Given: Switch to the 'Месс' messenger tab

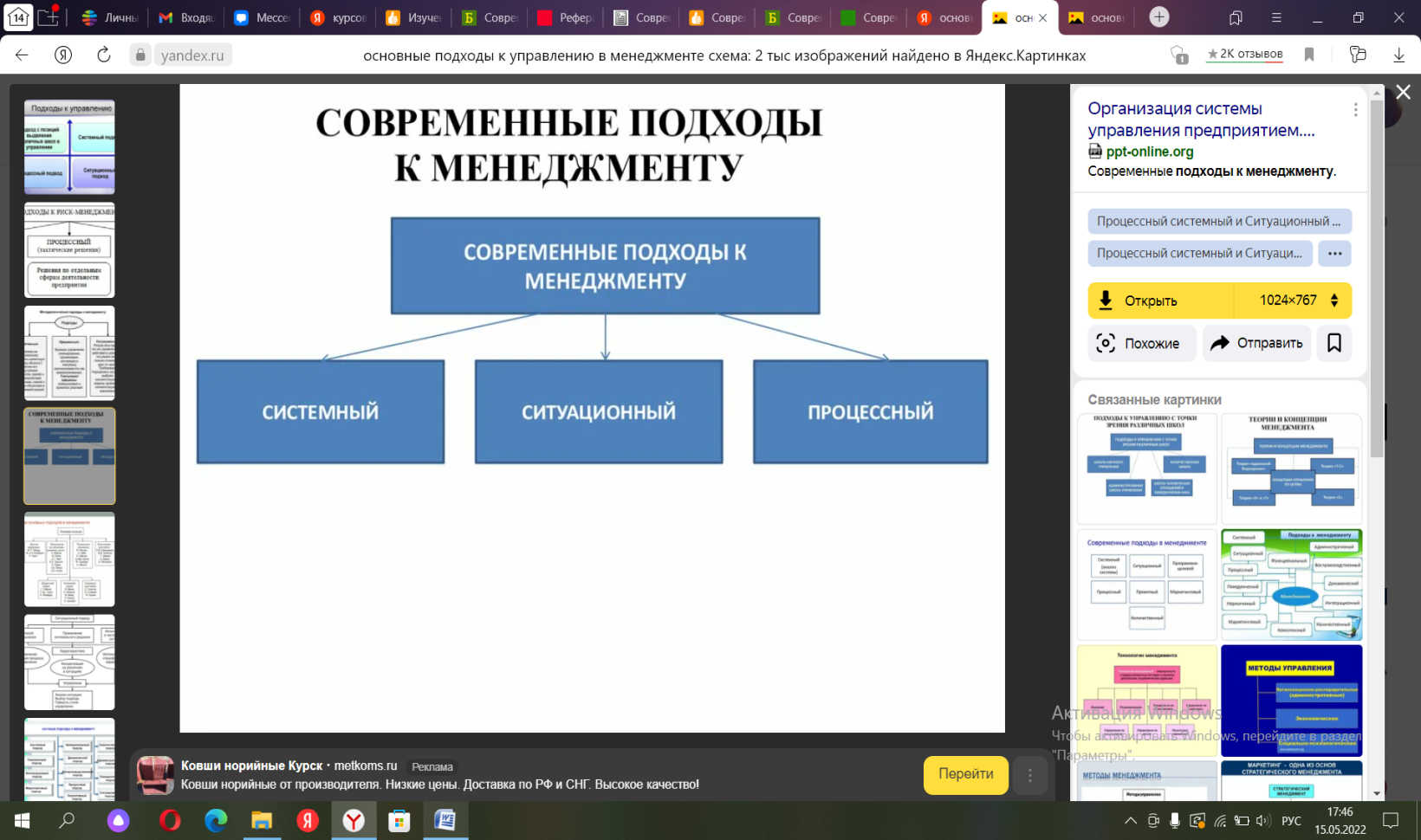Looking at the screenshot, I should click(x=262, y=17).
